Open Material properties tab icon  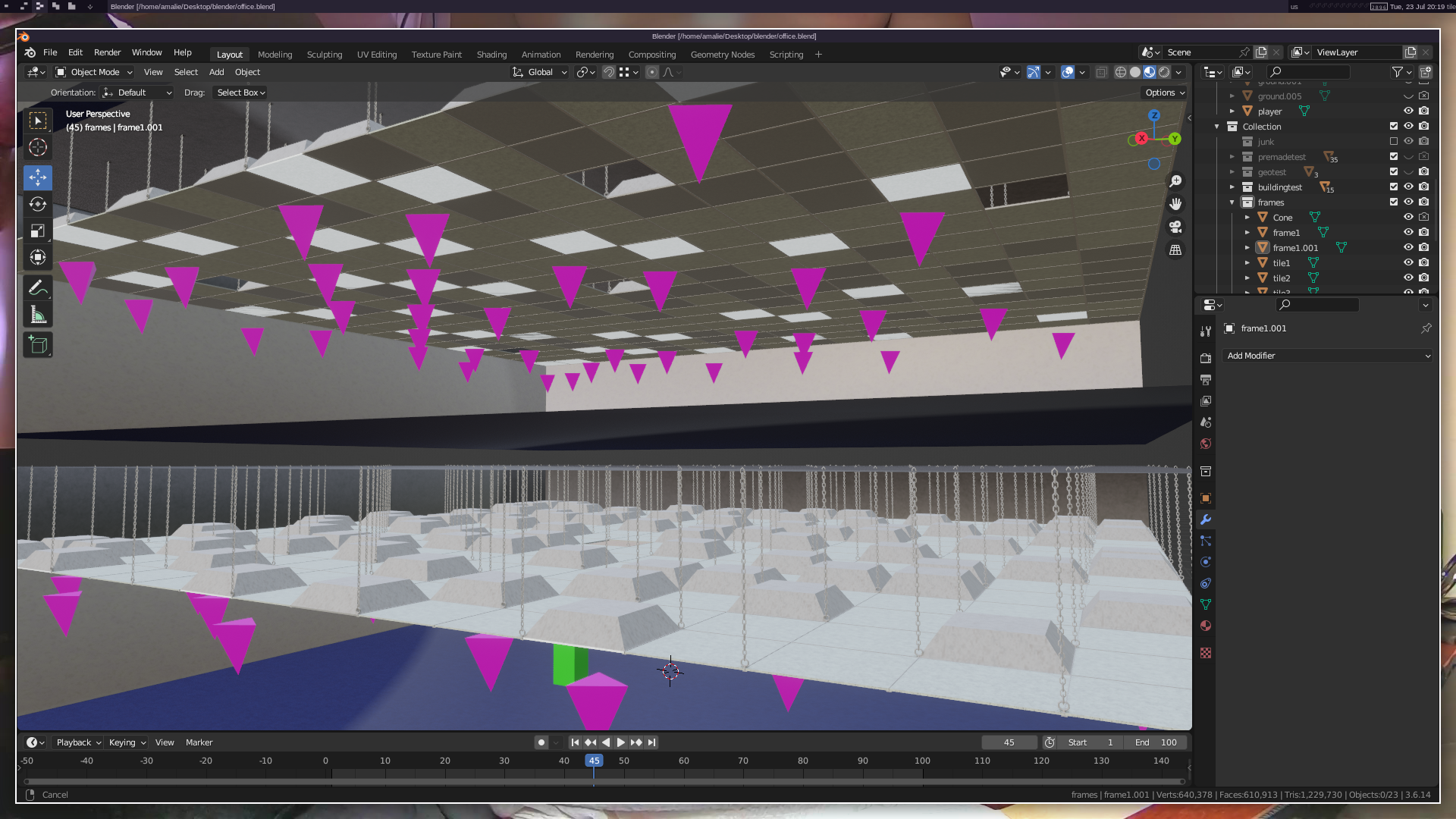pyautogui.click(x=1206, y=626)
